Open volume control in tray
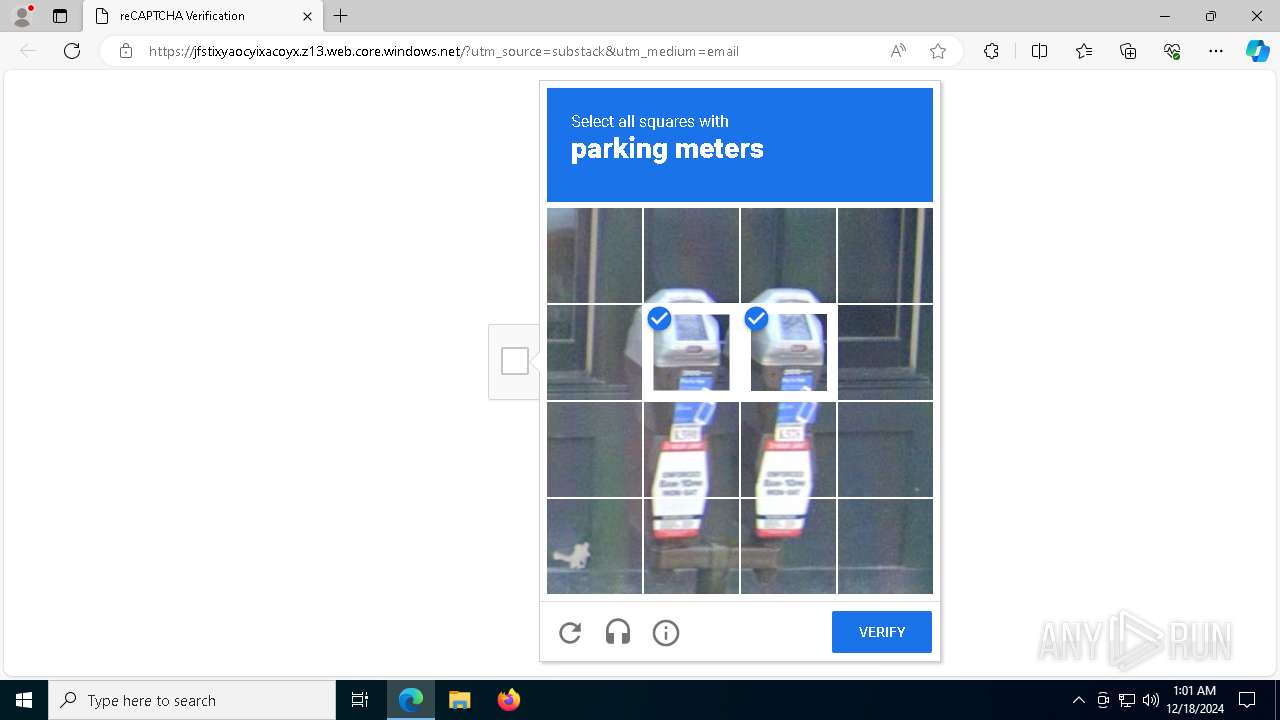The width and height of the screenshot is (1280, 720). pos(1151,700)
